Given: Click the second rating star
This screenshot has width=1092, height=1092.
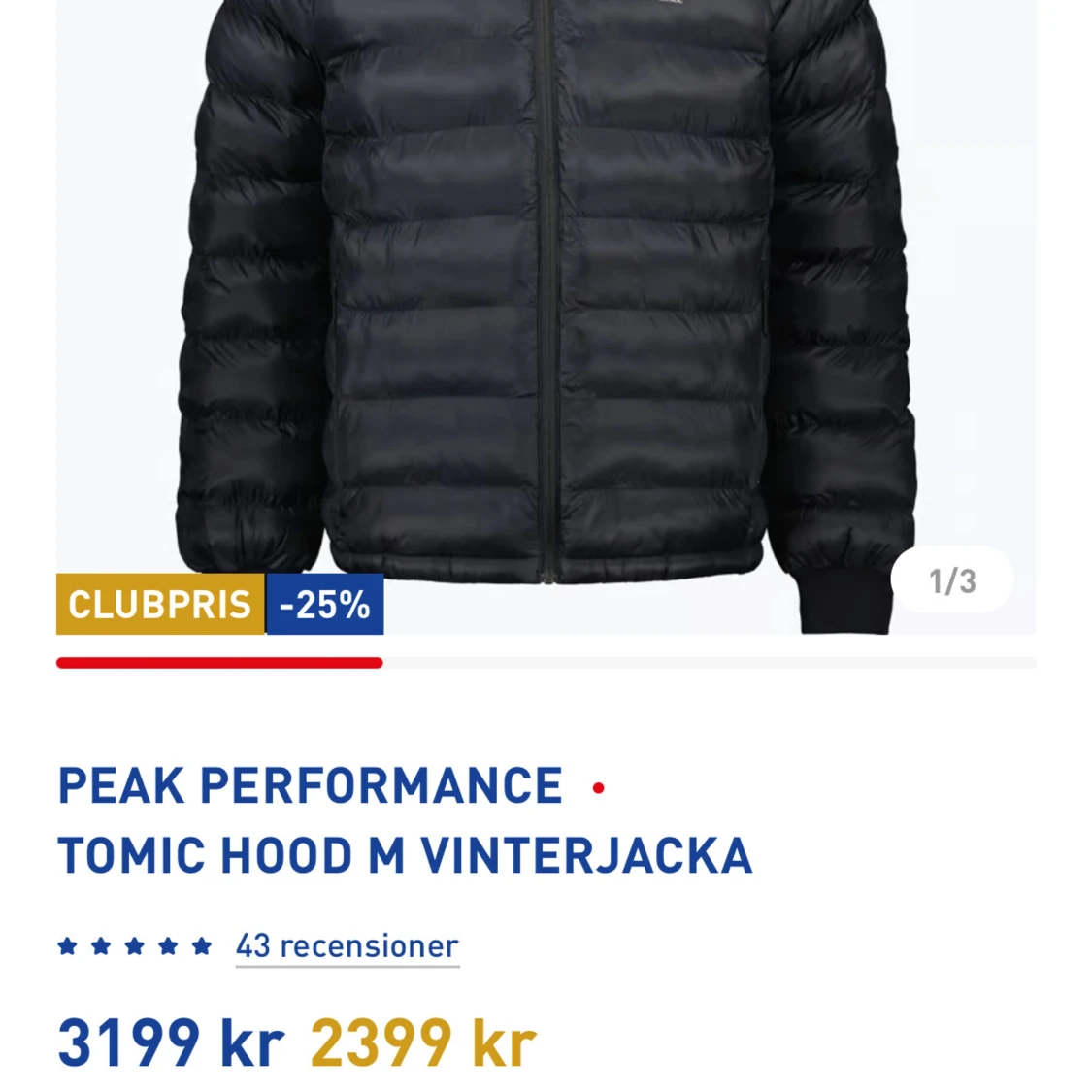Looking at the screenshot, I should click(101, 945).
